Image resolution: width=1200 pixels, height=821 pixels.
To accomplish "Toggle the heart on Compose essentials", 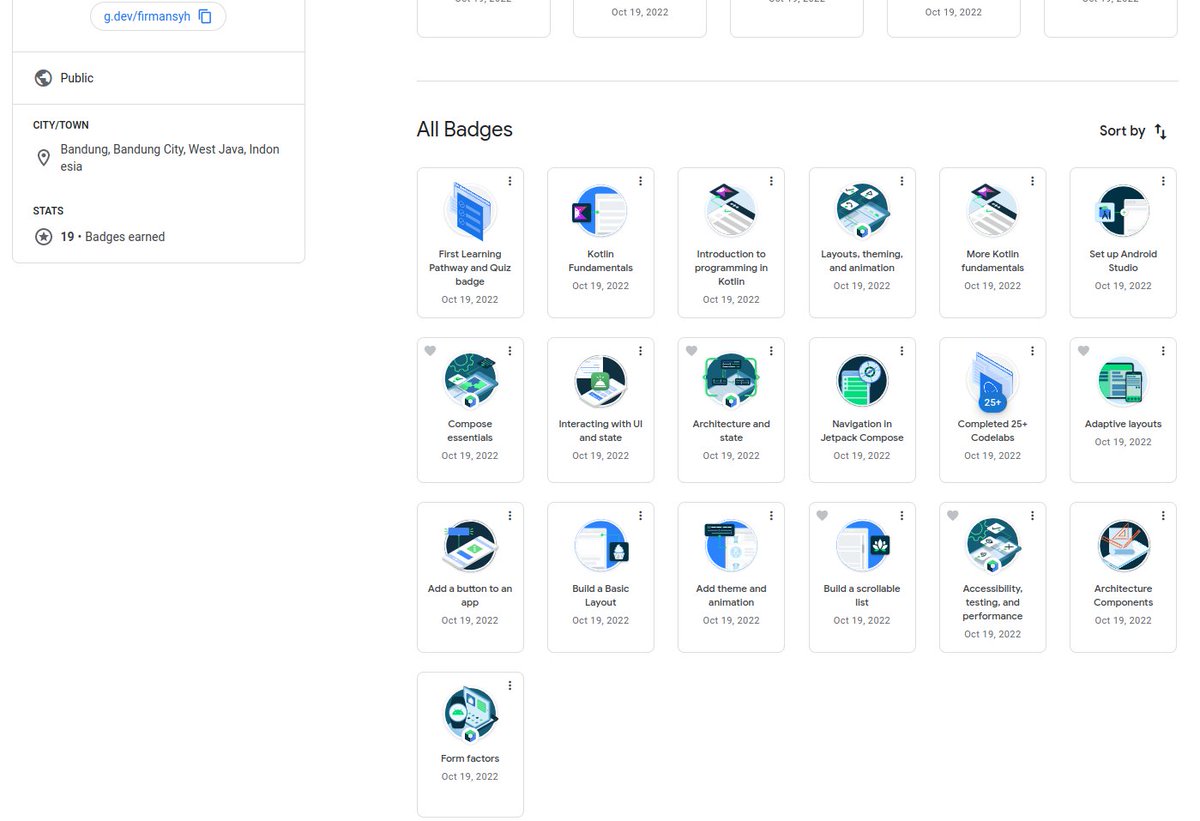I will point(430,351).
